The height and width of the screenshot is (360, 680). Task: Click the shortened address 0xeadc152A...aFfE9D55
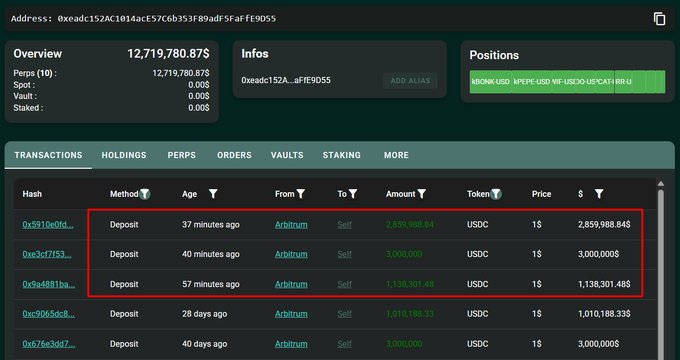pos(286,80)
